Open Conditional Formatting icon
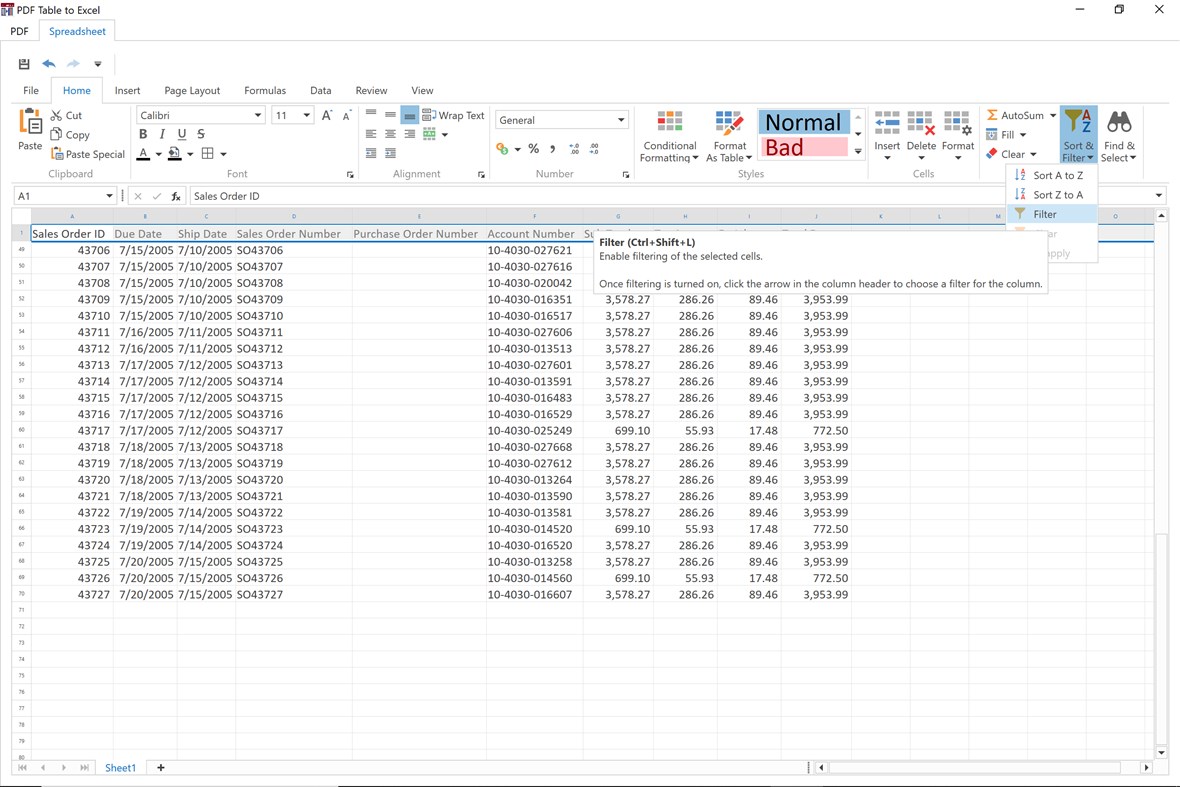This screenshot has width=1180, height=787. [669, 124]
